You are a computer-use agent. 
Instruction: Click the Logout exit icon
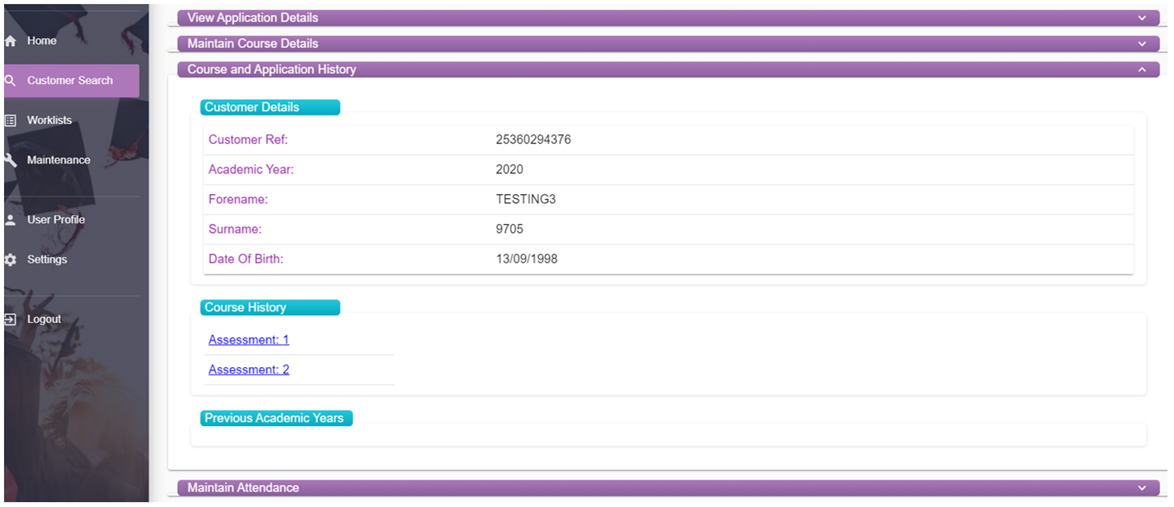[x=10, y=320]
